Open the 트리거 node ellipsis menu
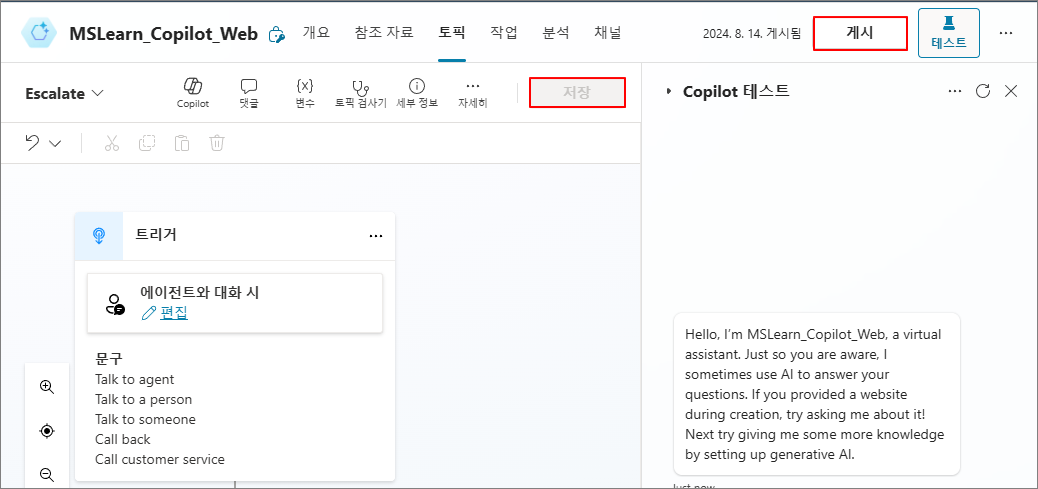The image size is (1038, 489). point(376,236)
